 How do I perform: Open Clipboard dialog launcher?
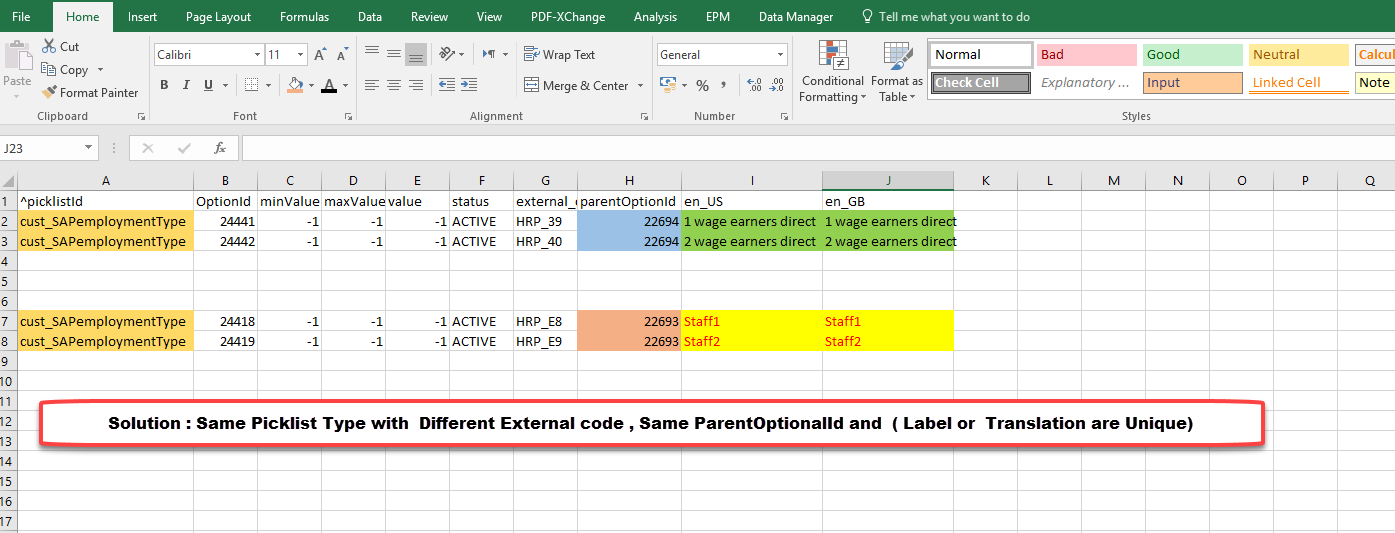pyautogui.click(x=141, y=117)
